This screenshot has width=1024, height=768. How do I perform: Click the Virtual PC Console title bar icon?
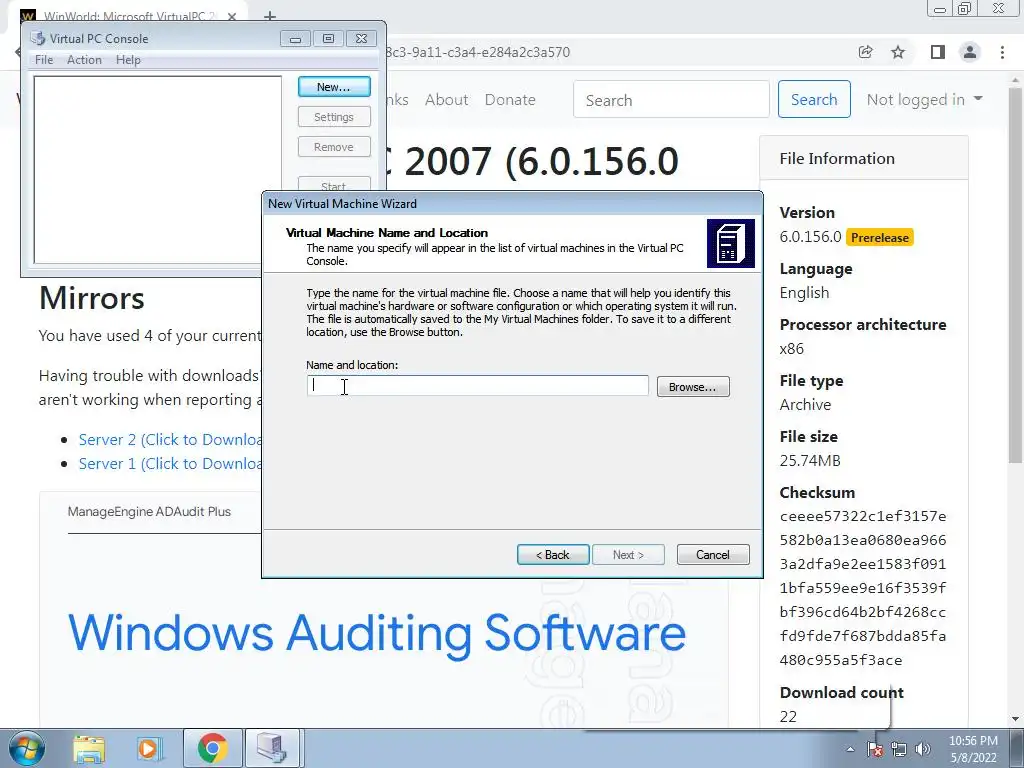tap(38, 39)
